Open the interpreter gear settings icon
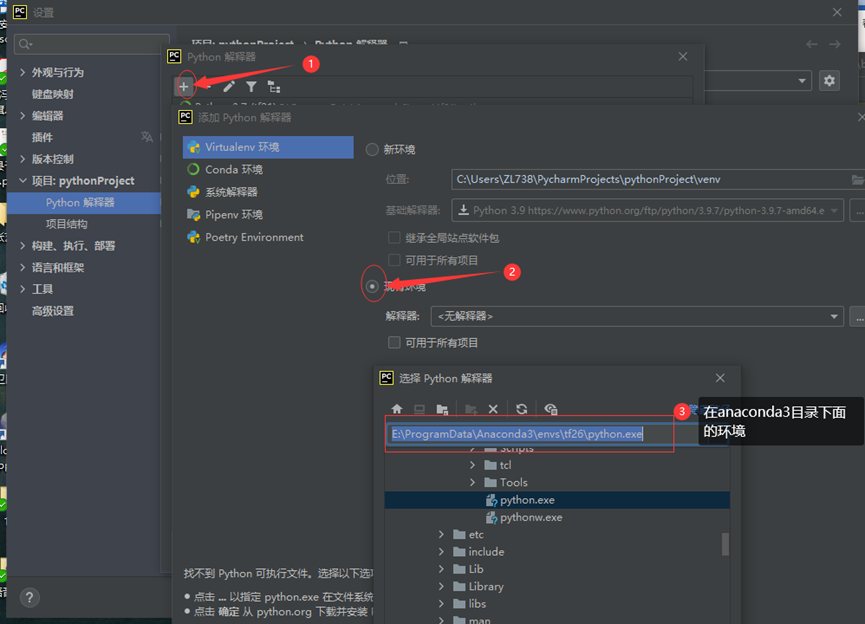The height and width of the screenshot is (624, 865). [x=829, y=81]
